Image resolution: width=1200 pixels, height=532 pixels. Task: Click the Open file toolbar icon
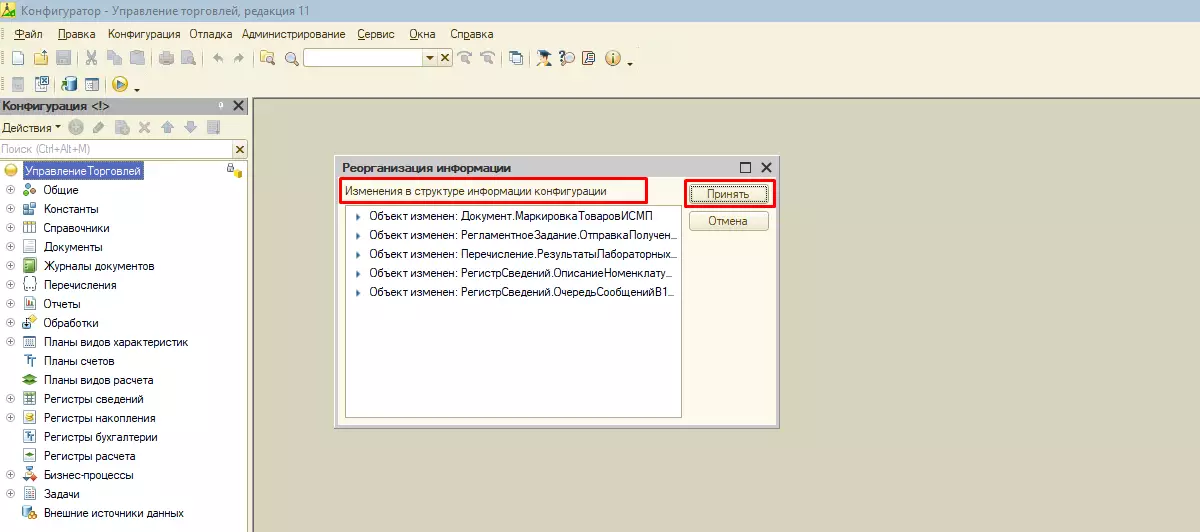coord(41,59)
